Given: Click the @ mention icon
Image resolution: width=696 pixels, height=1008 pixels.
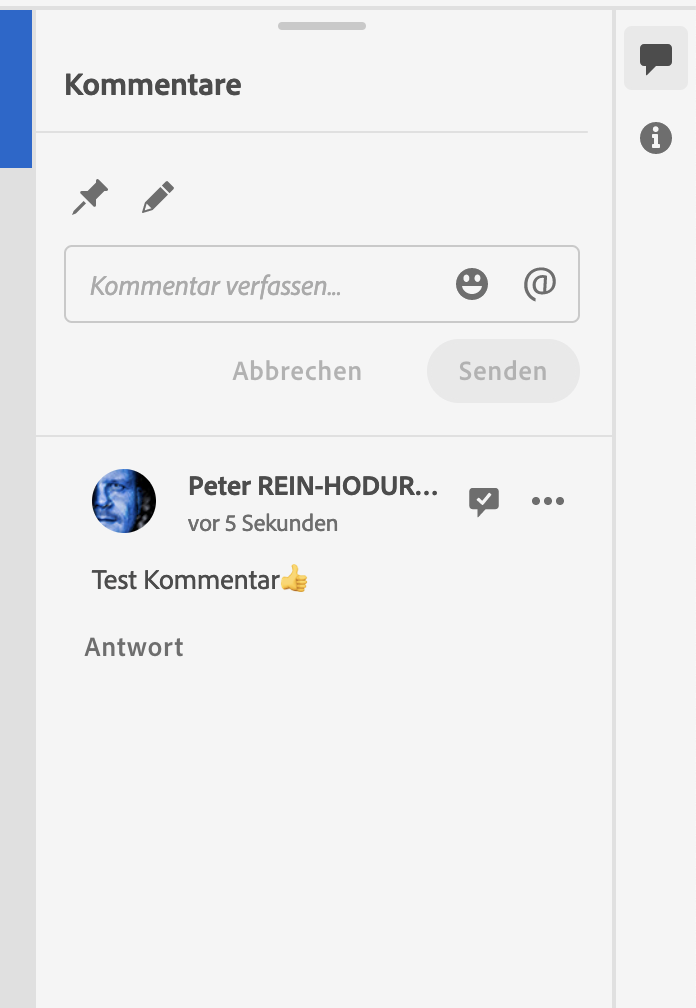Looking at the screenshot, I should click(540, 284).
